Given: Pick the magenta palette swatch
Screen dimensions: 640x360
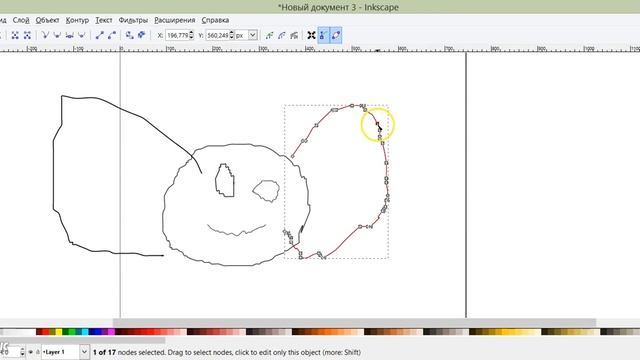Looking at the screenshot, I should [x=111, y=332].
